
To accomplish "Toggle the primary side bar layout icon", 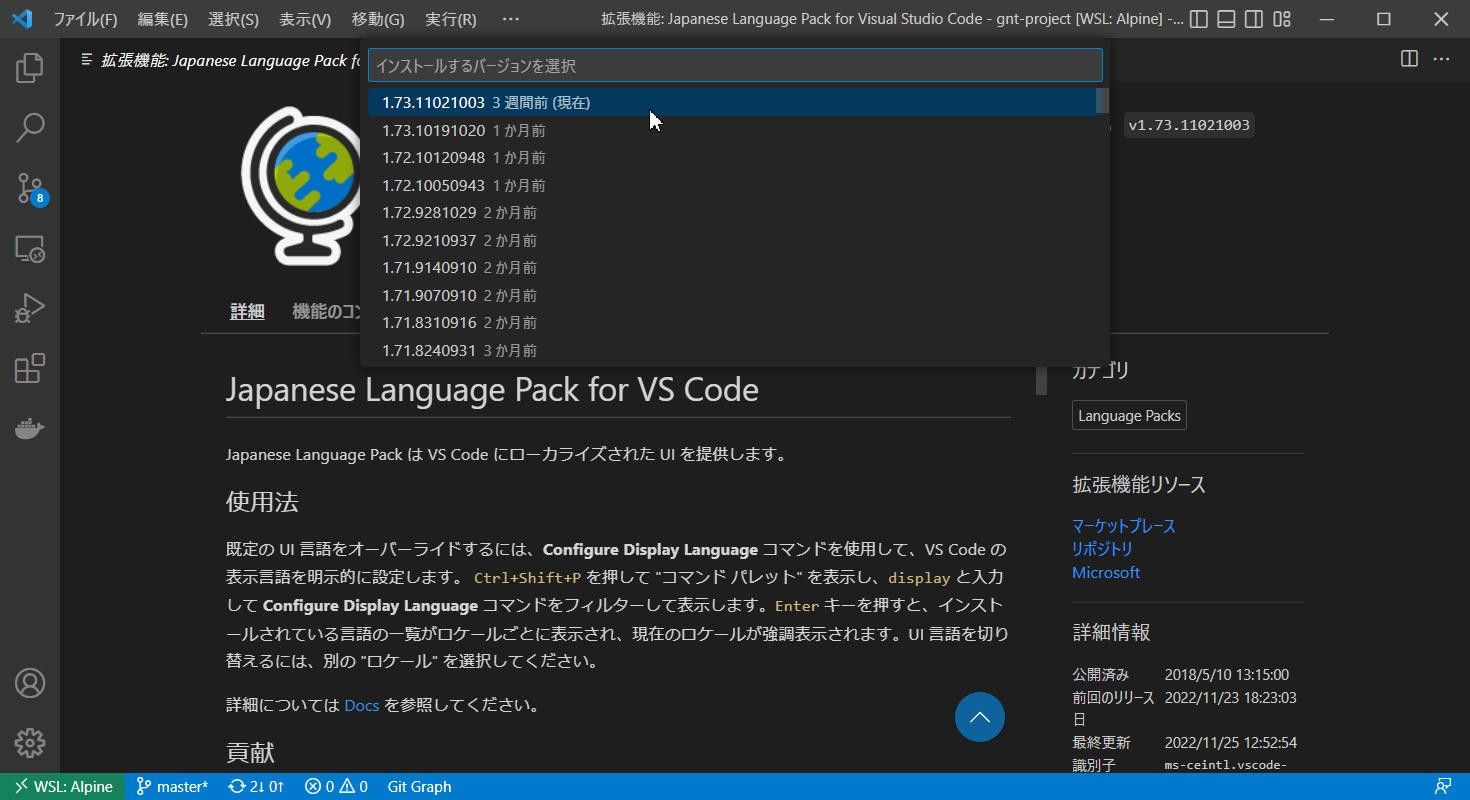I will (1199, 19).
